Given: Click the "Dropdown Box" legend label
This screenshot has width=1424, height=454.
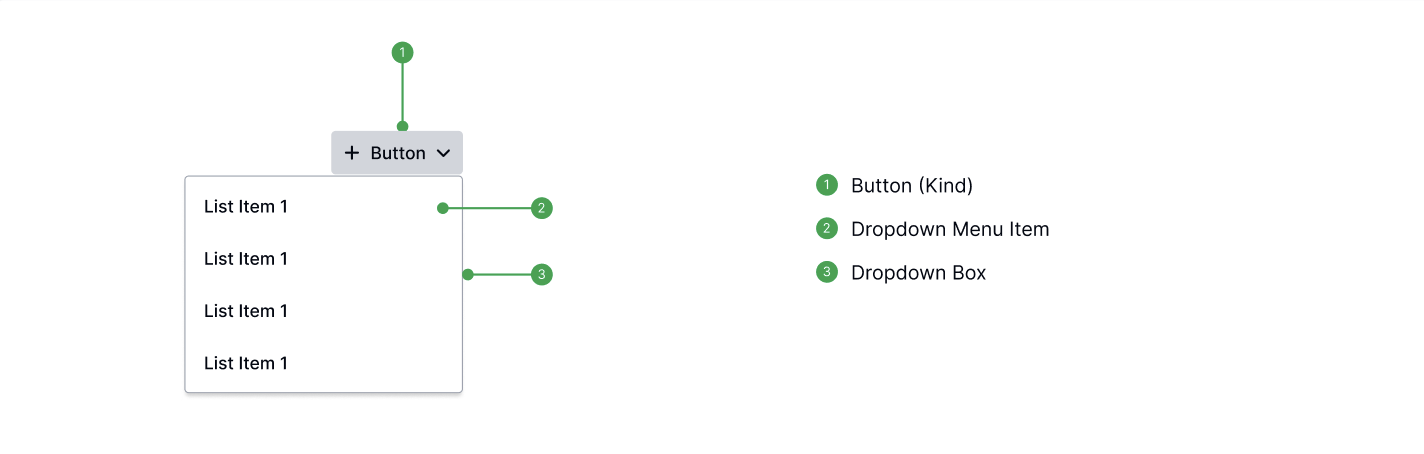Looking at the screenshot, I should click(x=918, y=273).
